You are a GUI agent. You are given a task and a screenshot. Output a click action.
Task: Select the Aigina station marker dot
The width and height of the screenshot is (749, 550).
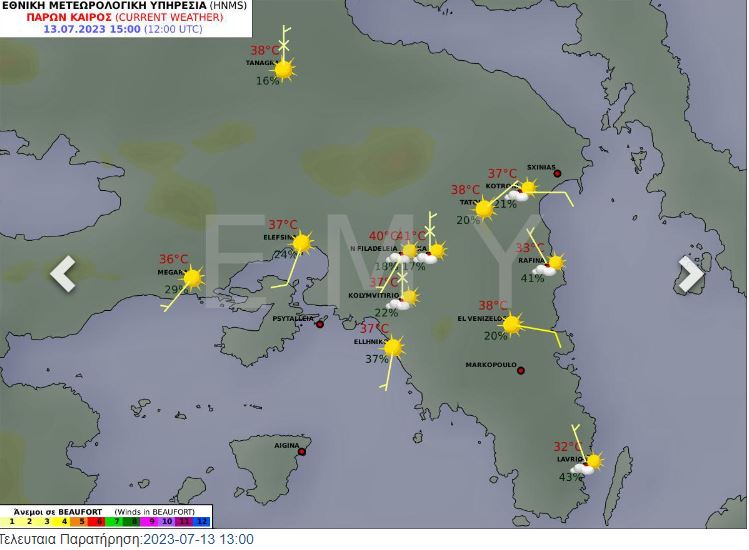coord(301,452)
